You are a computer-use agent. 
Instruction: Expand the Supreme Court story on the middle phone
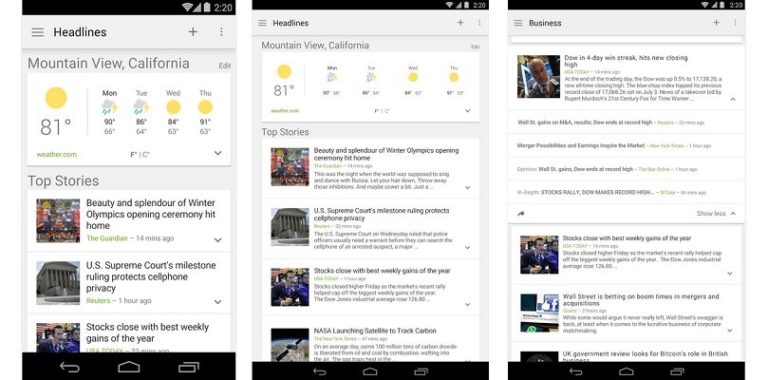[x=468, y=248]
